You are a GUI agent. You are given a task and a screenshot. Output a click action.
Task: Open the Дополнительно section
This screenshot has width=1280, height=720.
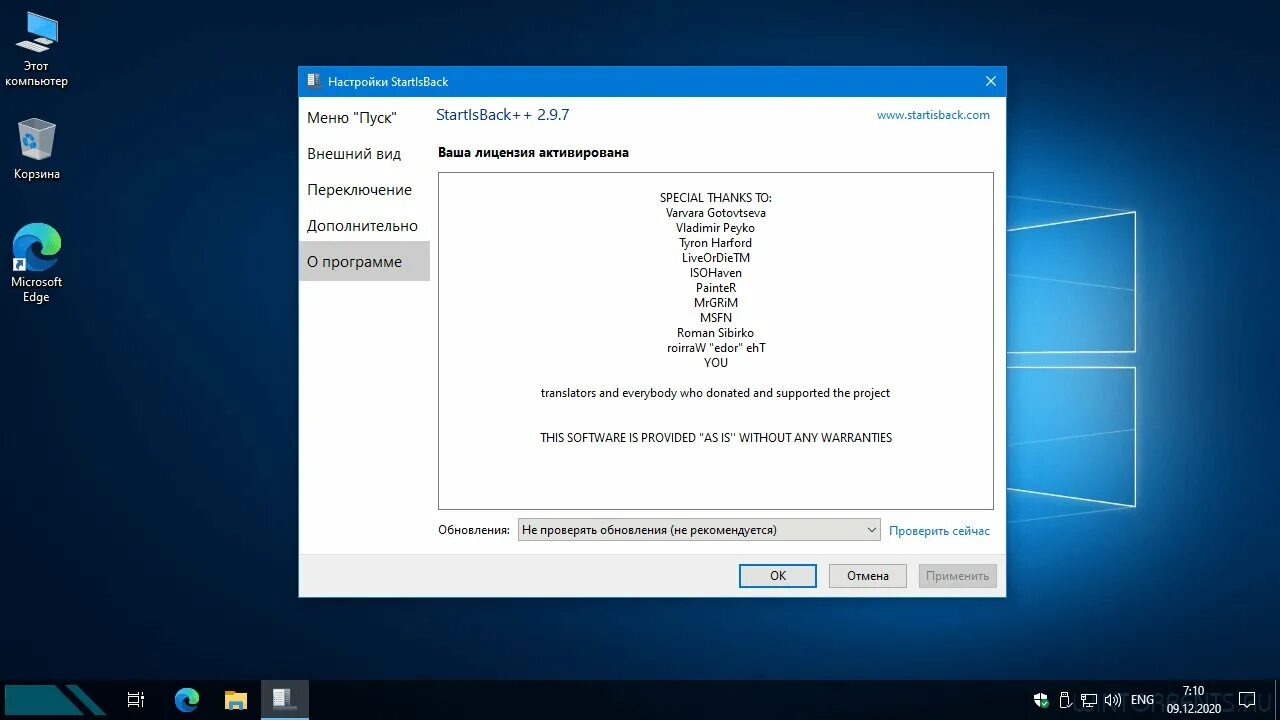[364, 226]
